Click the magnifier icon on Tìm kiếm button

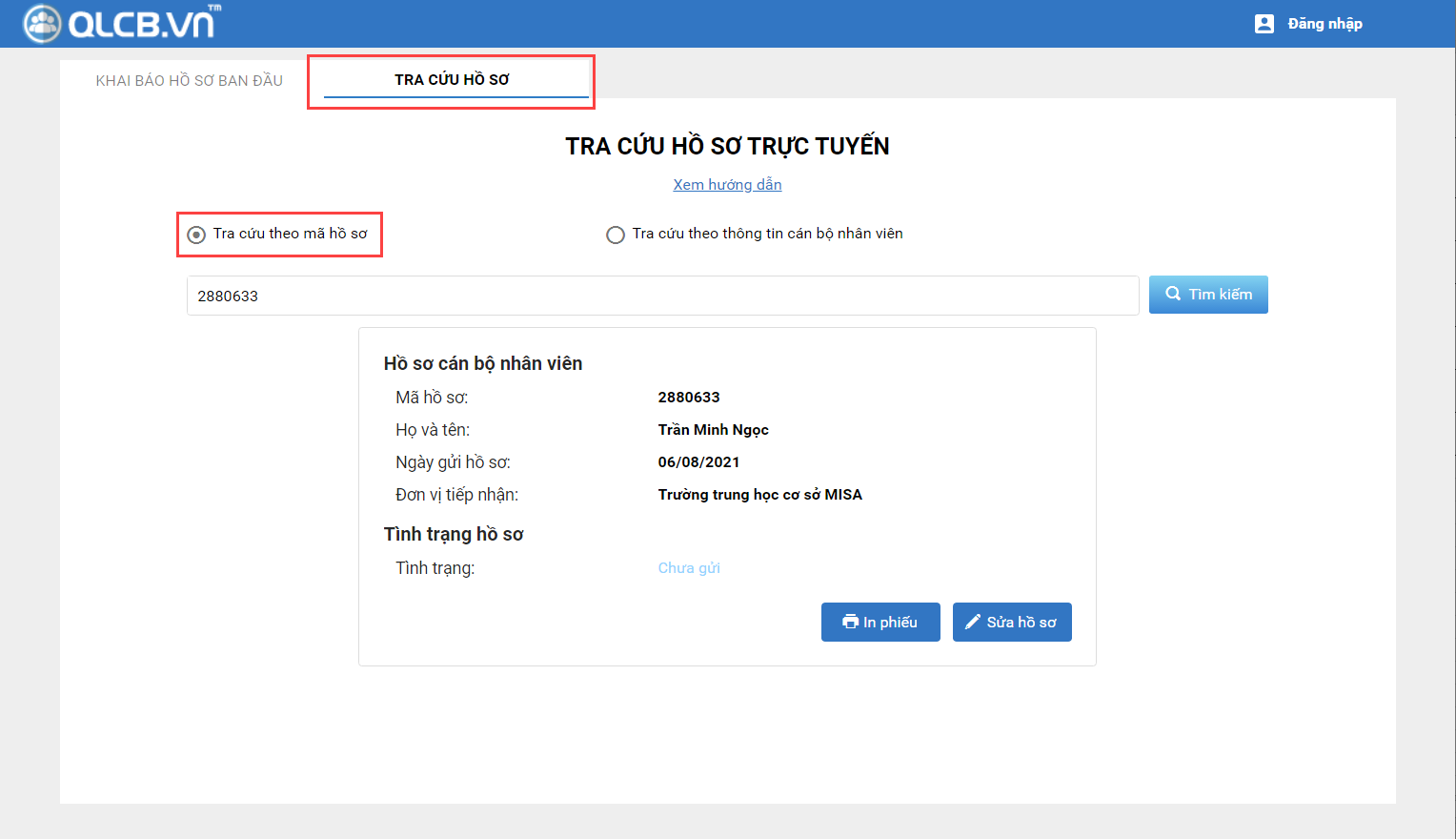(1173, 294)
